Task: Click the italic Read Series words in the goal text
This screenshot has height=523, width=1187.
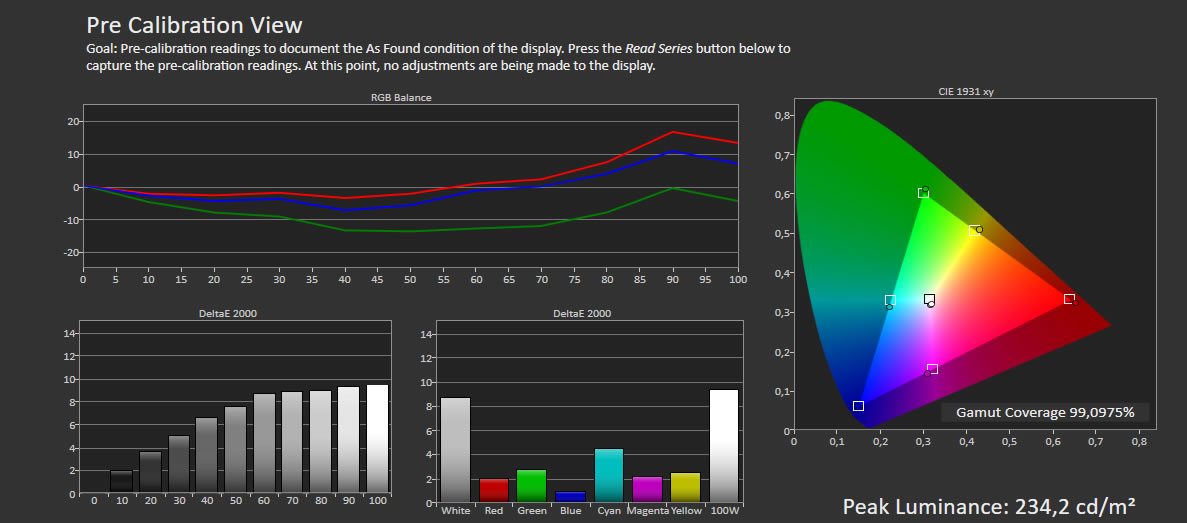Action: pyautogui.click(x=658, y=49)
